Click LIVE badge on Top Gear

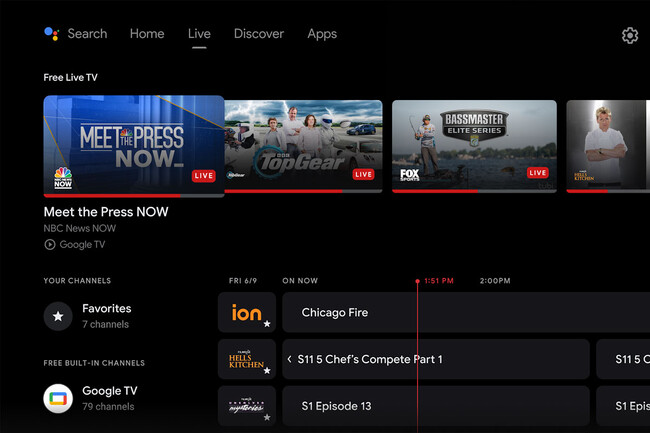[363, 174]
